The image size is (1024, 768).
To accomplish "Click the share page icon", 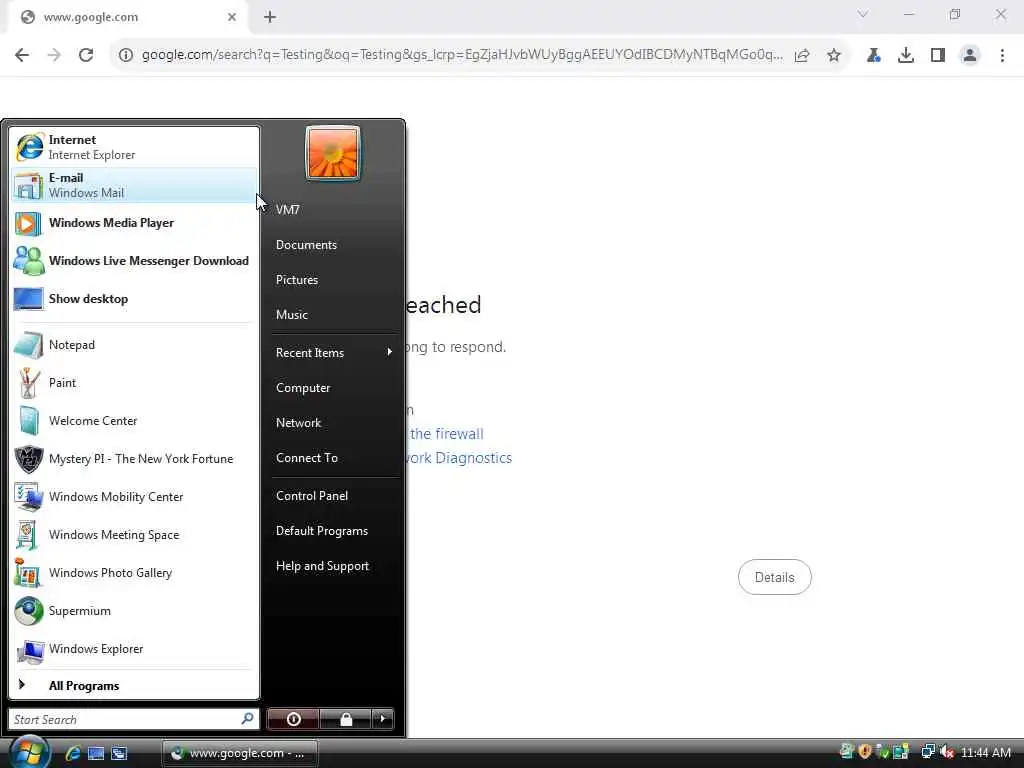I will 802,55.
